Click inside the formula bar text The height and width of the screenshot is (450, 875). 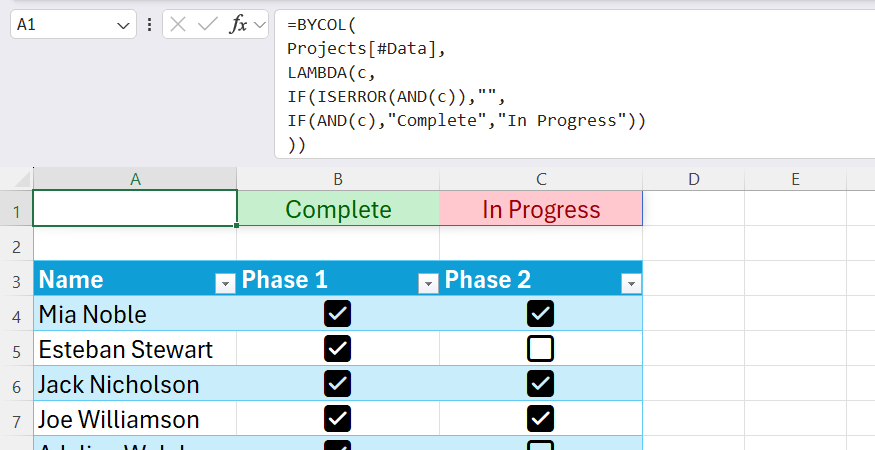(x=575, y=84)
